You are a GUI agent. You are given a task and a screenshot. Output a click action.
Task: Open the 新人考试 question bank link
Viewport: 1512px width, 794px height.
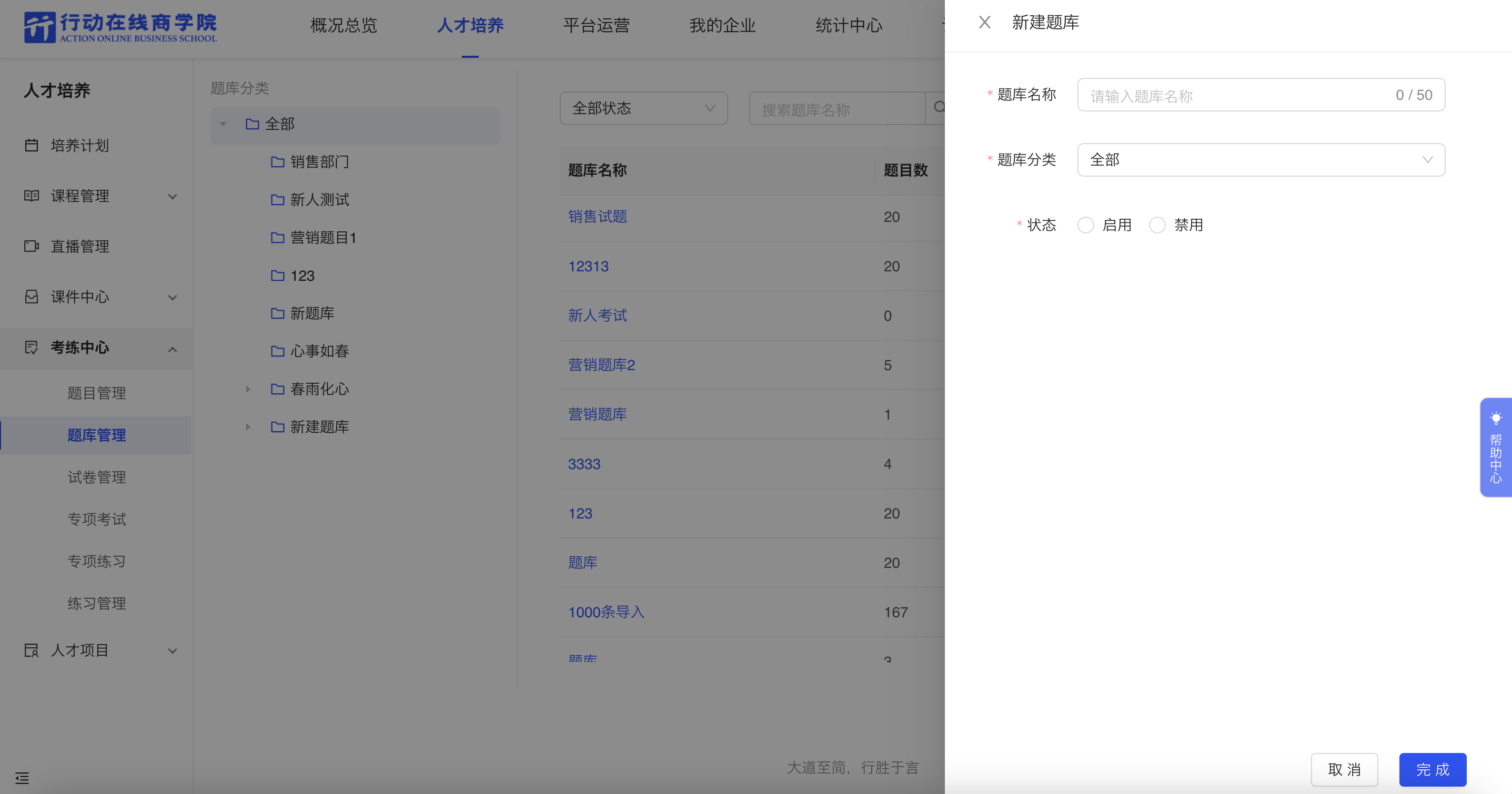tap(598, 315)
